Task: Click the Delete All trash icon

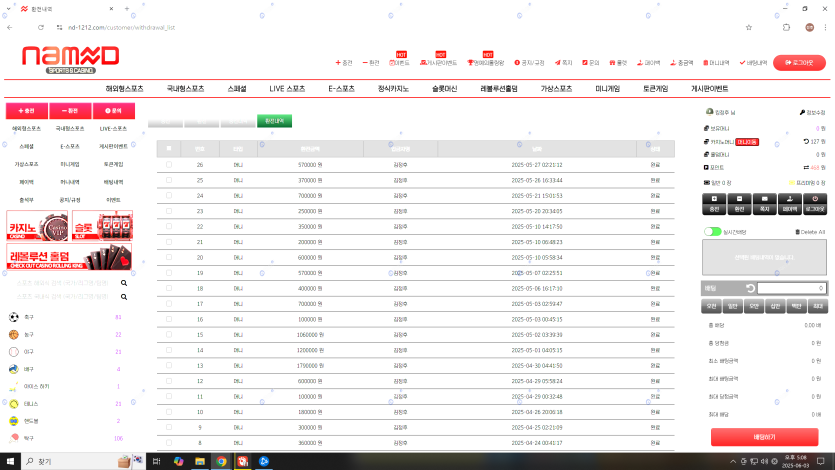Action: (797, 231)
